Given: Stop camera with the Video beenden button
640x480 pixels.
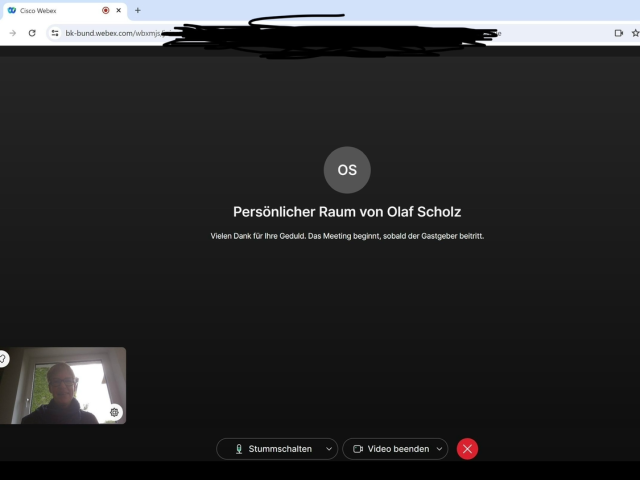Looking at the screenshot, I should coord(390,449).
